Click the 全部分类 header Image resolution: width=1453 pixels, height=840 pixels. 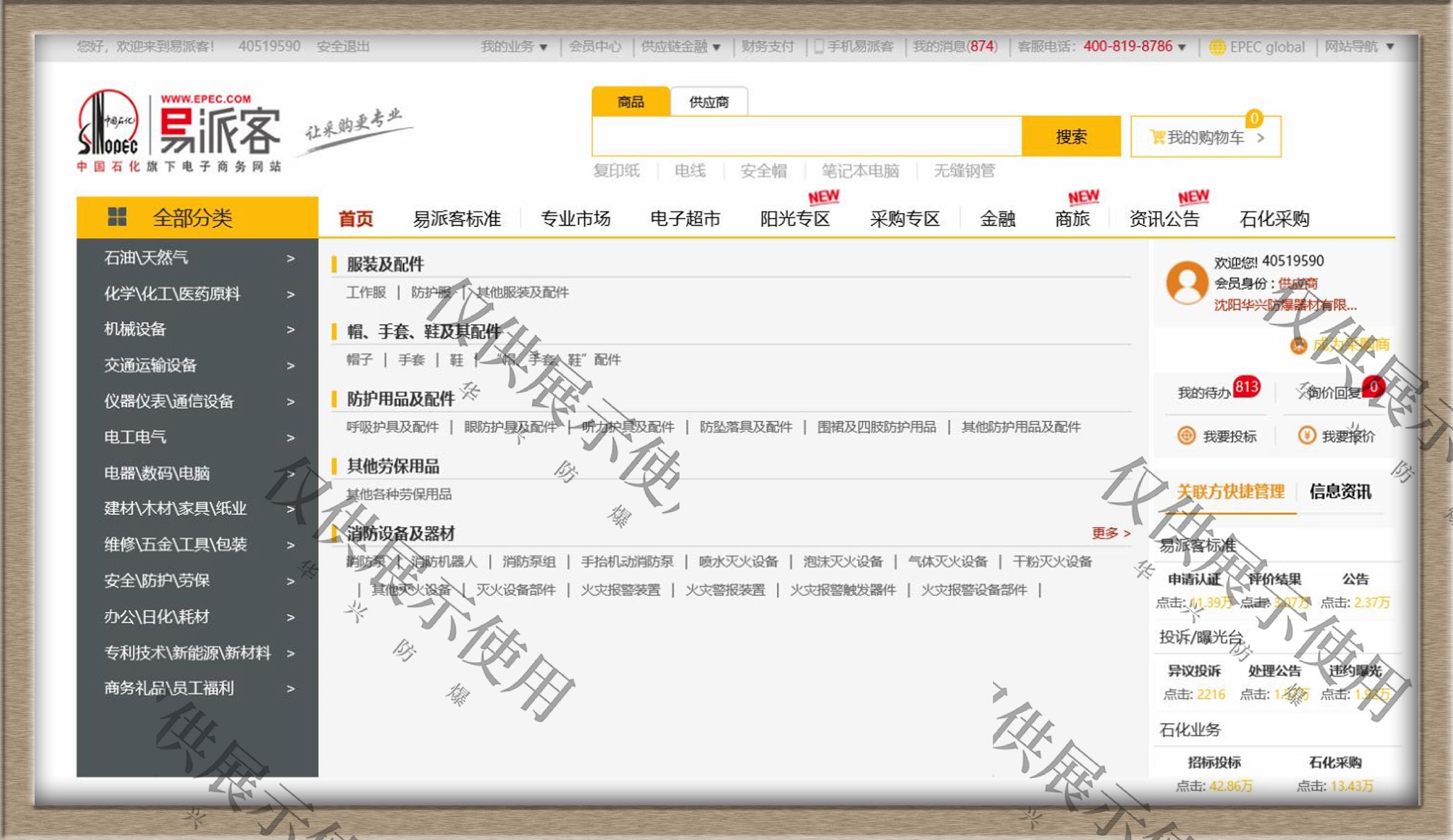[x=197, y=217]
